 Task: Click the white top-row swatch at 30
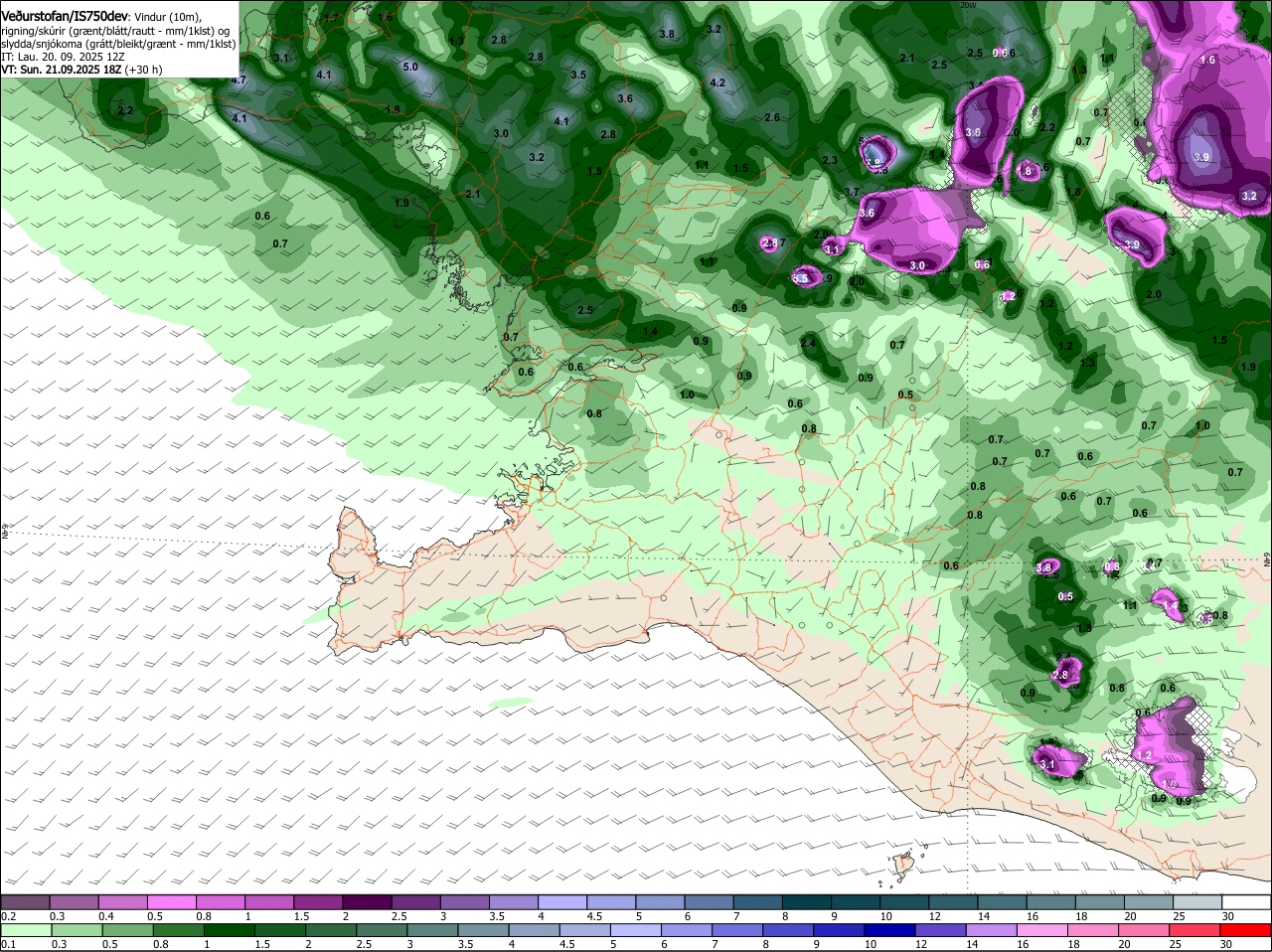1246,900
